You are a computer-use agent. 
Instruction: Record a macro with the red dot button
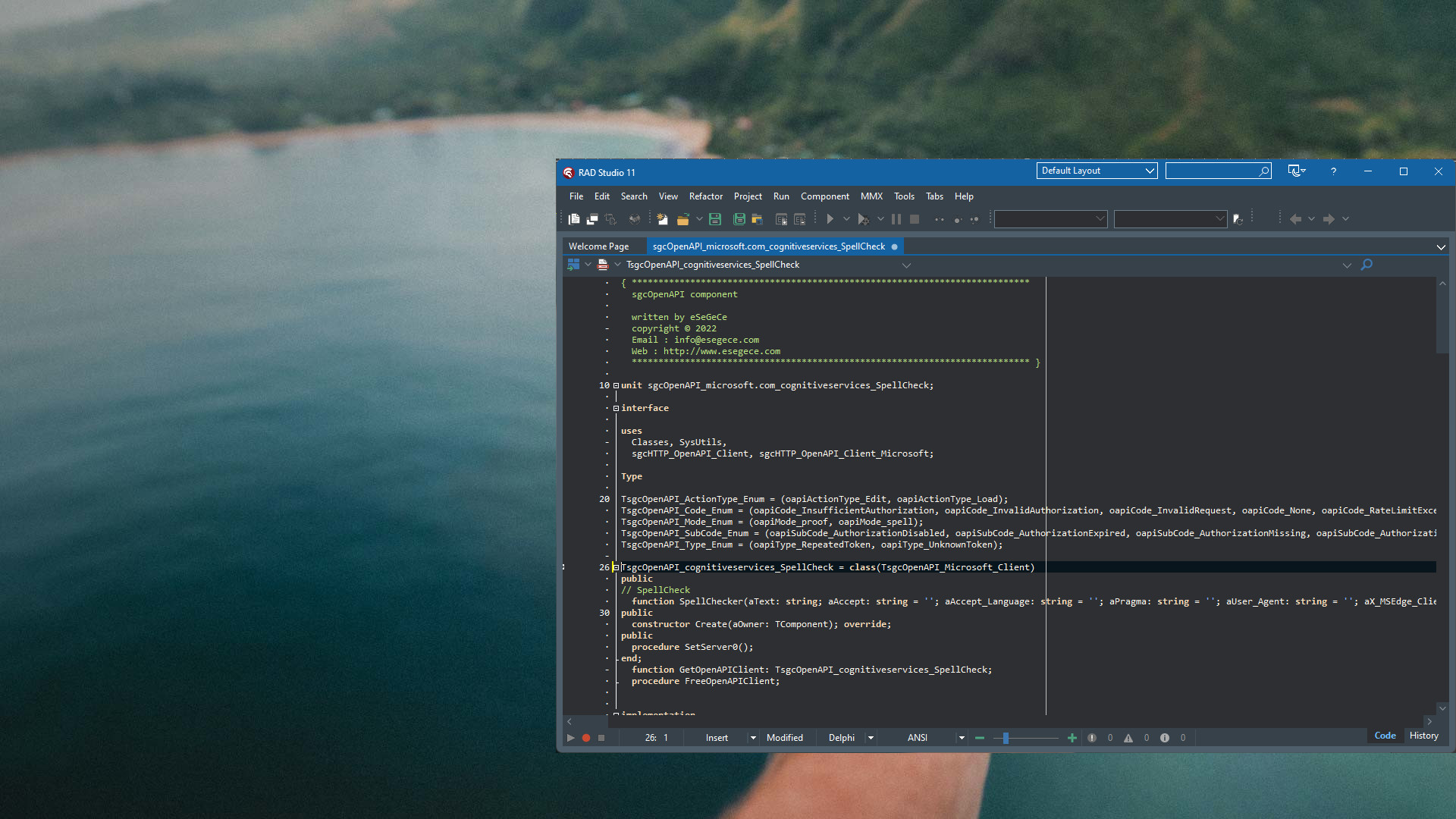[x=586, y=738]
